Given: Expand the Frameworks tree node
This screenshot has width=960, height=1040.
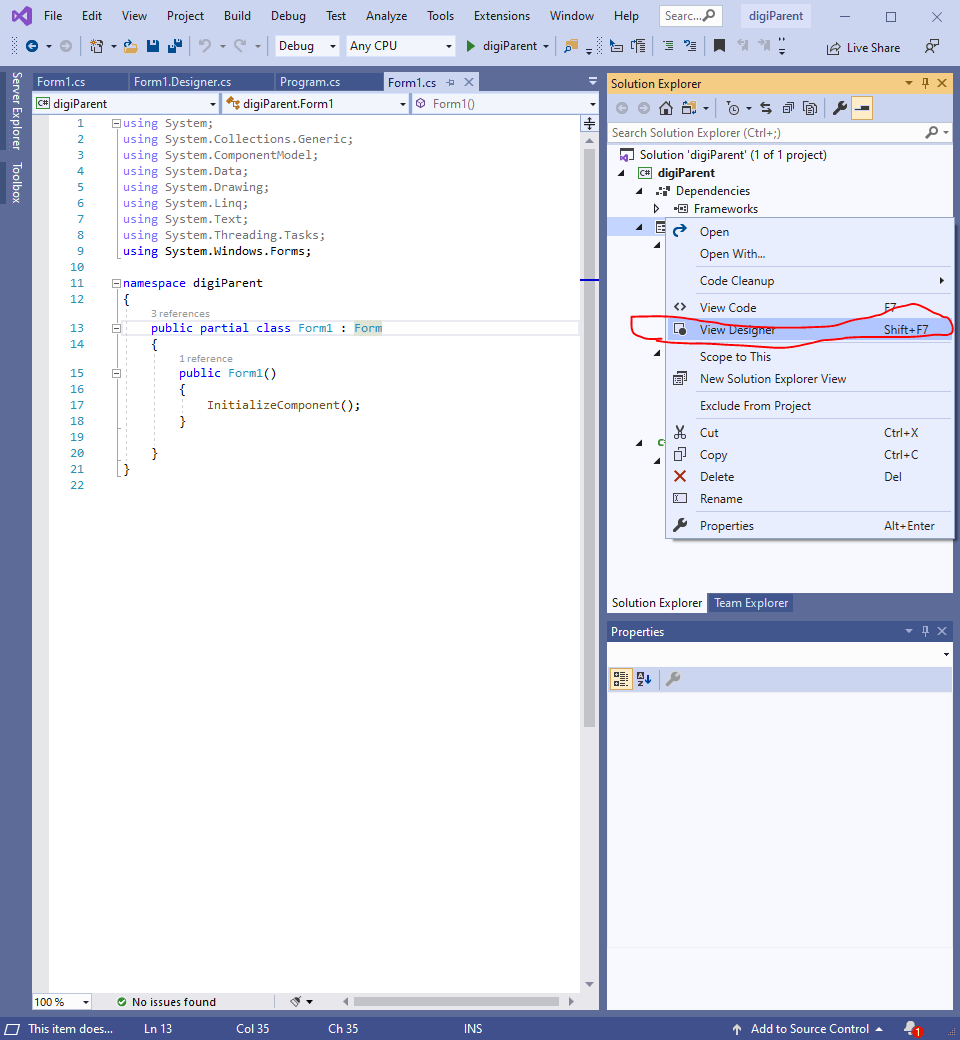Looking at the screenshot, I should click(657, 208).
